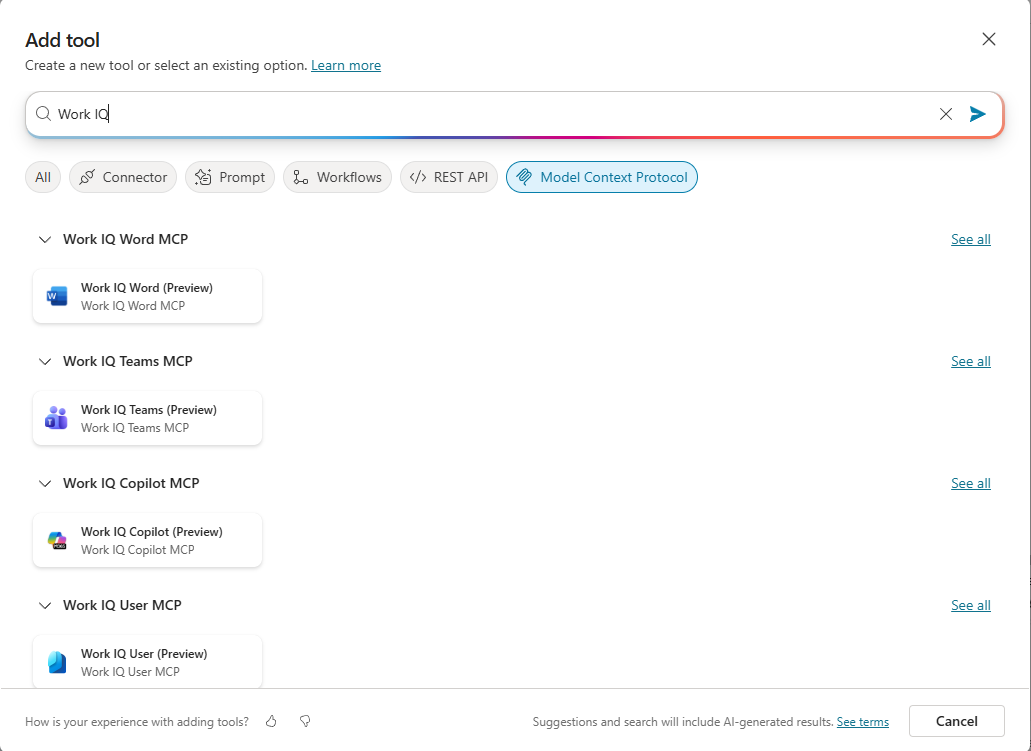Click the Model Context Protocol icon
This screenshot has height=751, width=1031.
point(524,177)
